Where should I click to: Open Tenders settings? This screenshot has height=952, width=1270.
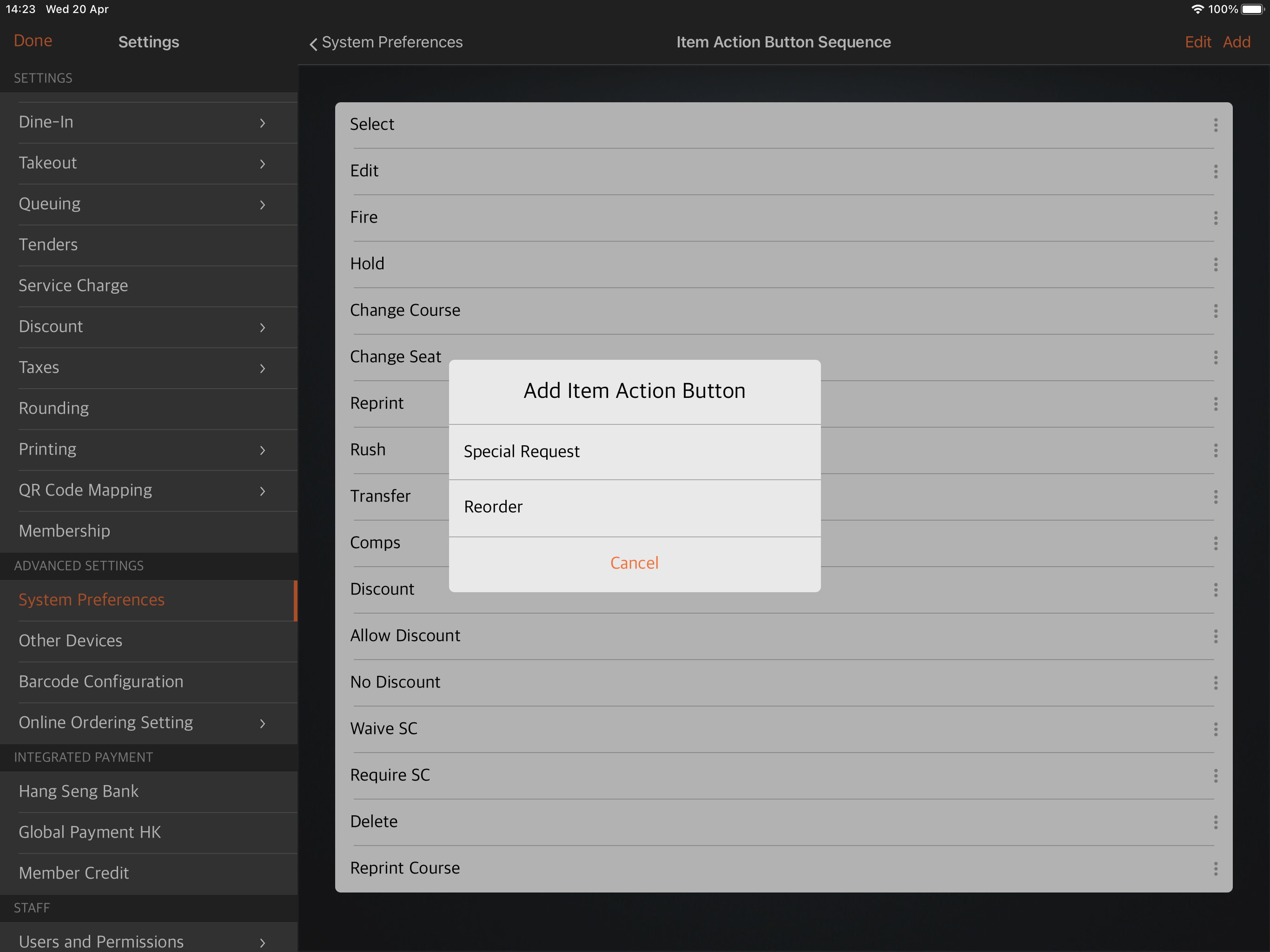point(149,245)
